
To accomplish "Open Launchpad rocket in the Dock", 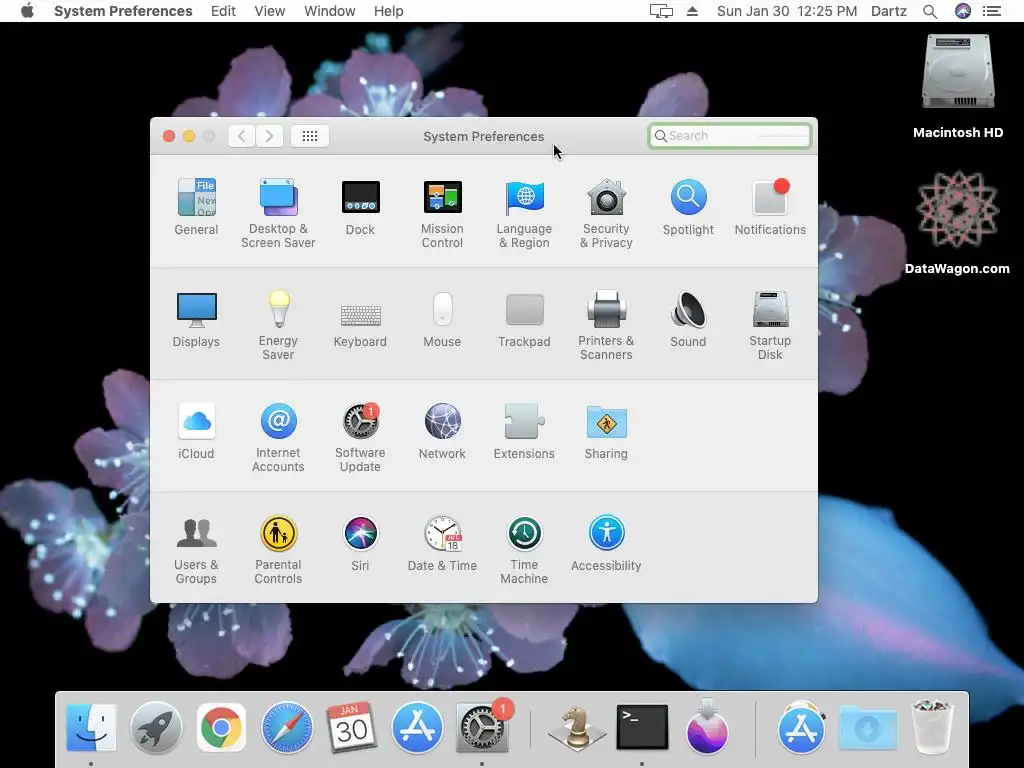I will pos(156,728).
